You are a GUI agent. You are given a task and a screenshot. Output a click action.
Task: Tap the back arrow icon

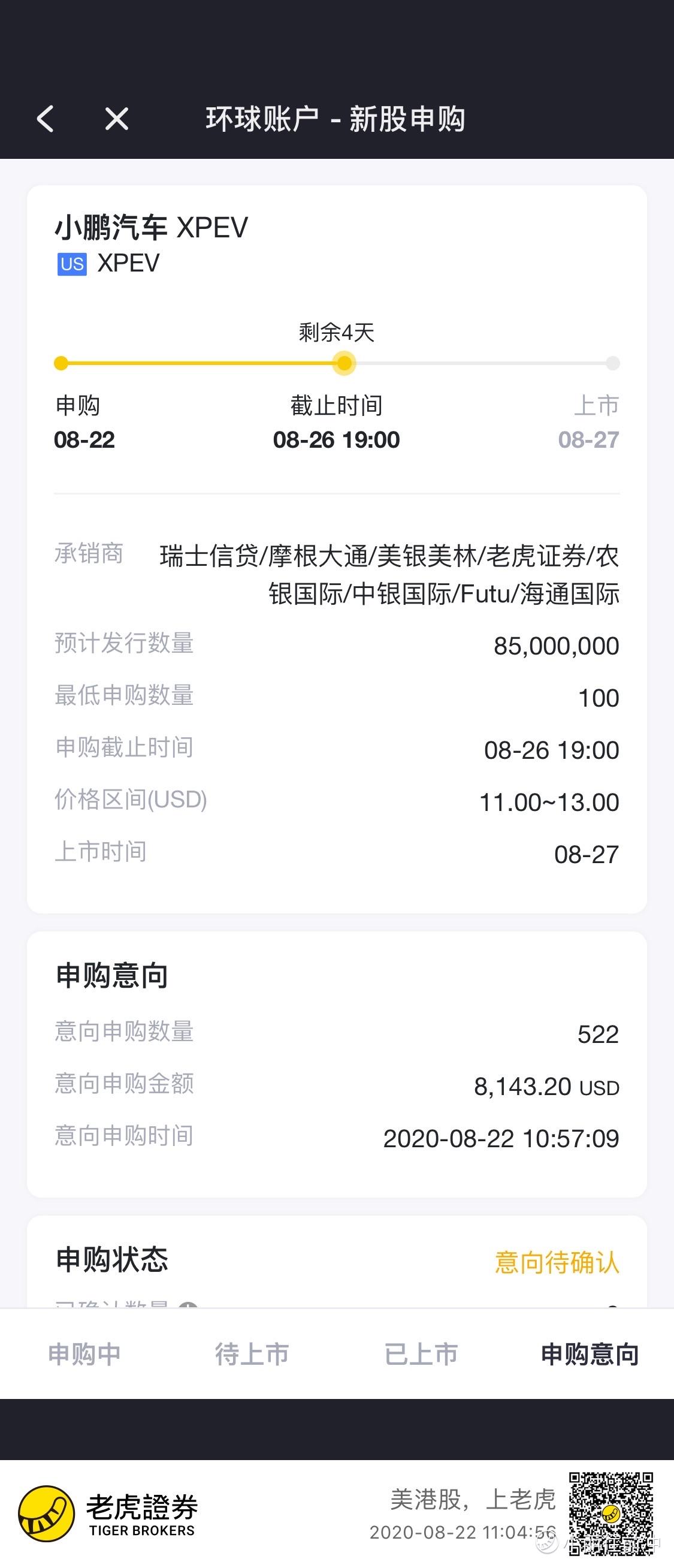point(45,119)
